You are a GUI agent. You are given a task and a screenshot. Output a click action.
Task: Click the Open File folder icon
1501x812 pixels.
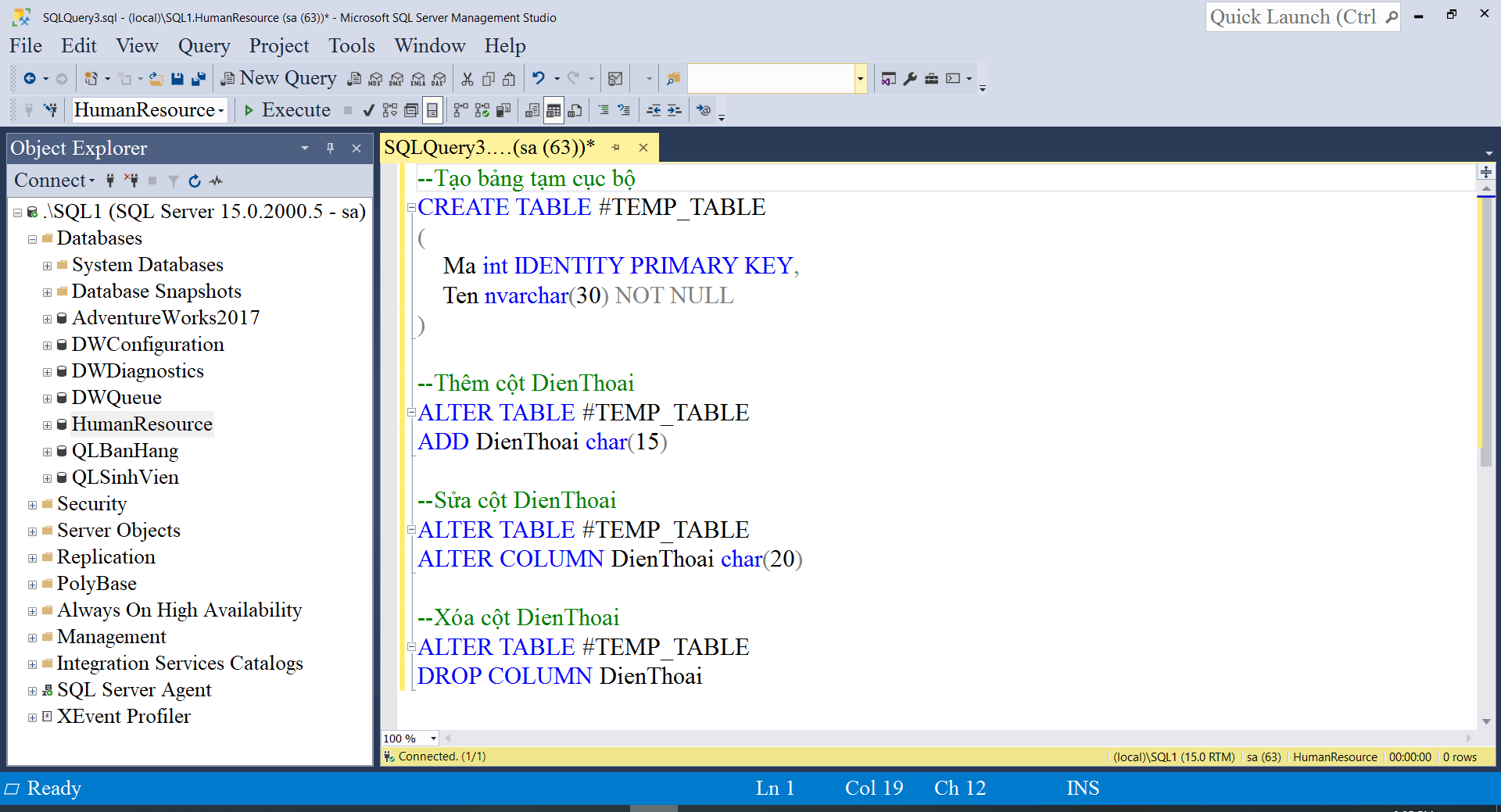coord(156,78)
